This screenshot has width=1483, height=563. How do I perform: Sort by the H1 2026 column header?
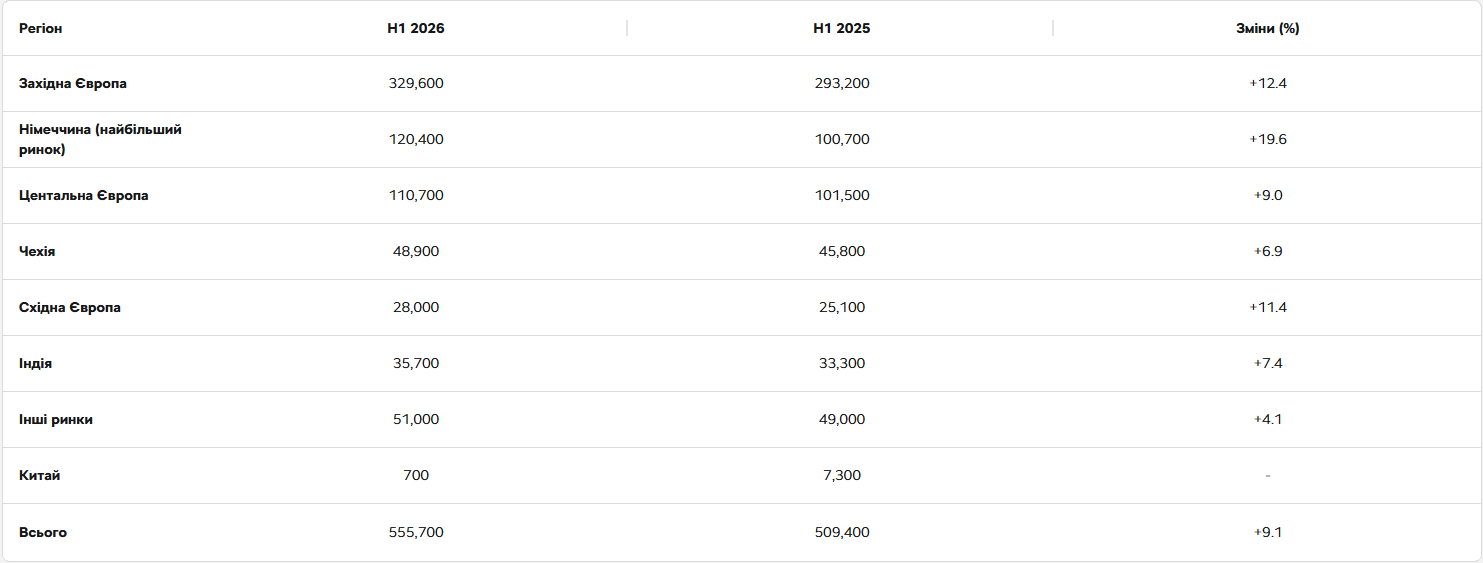coord(416,28)
